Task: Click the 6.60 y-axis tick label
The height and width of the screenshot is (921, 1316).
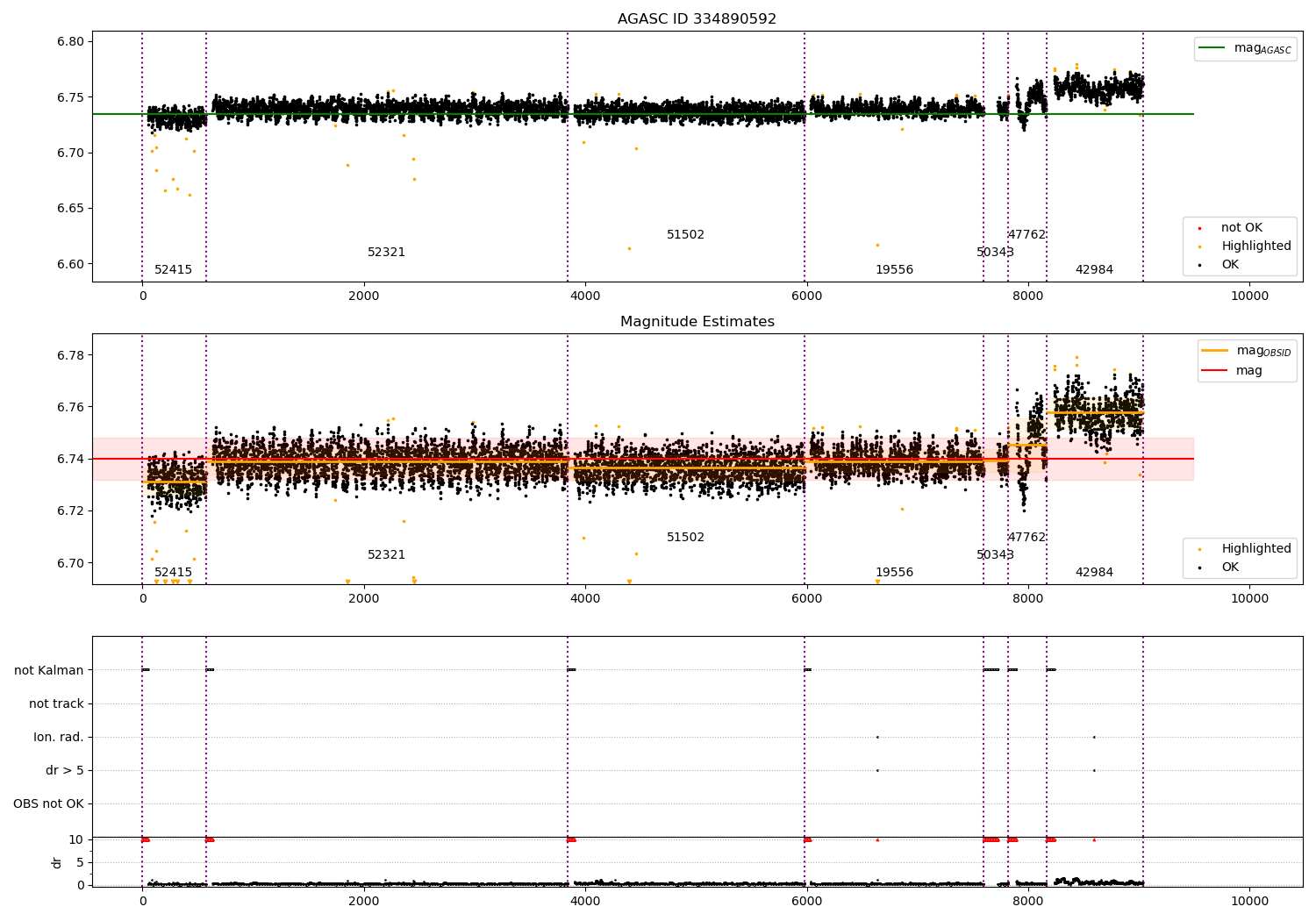Action: click(70, 265)
